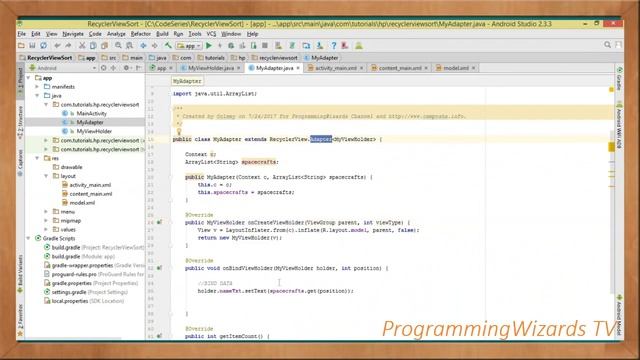Viewport: 640px width, 360px height.
Task: Switch to the content_main.xml tab
Action: [x=399, y=68]
